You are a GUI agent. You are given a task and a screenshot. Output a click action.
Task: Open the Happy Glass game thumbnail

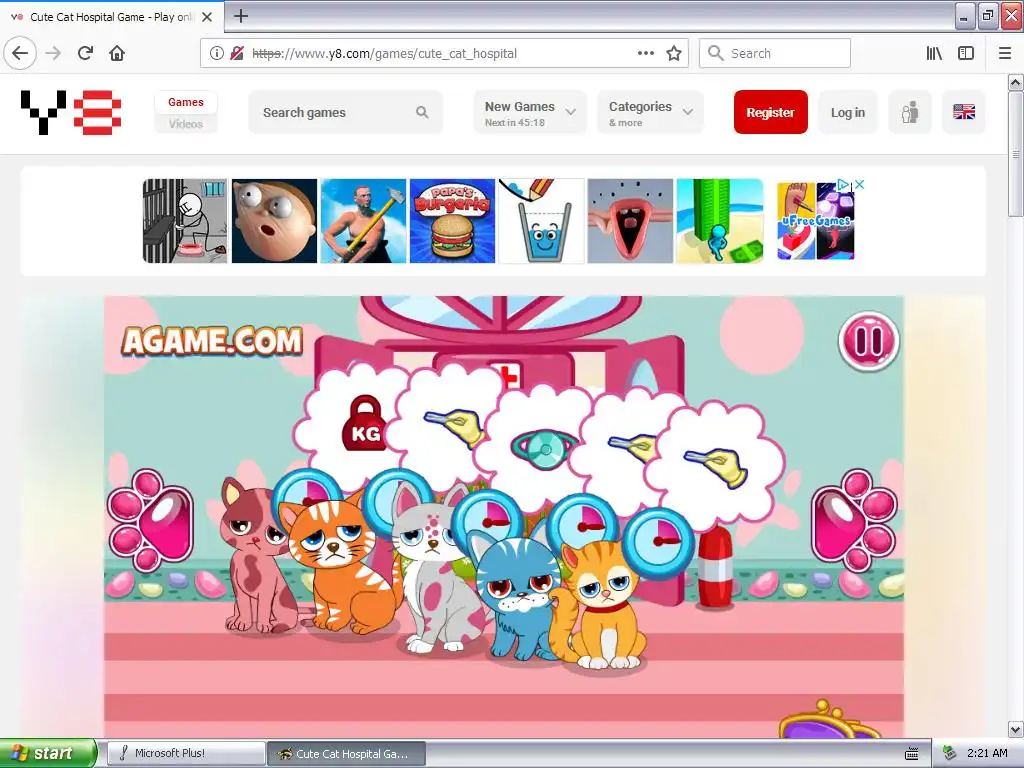[541, 221]
